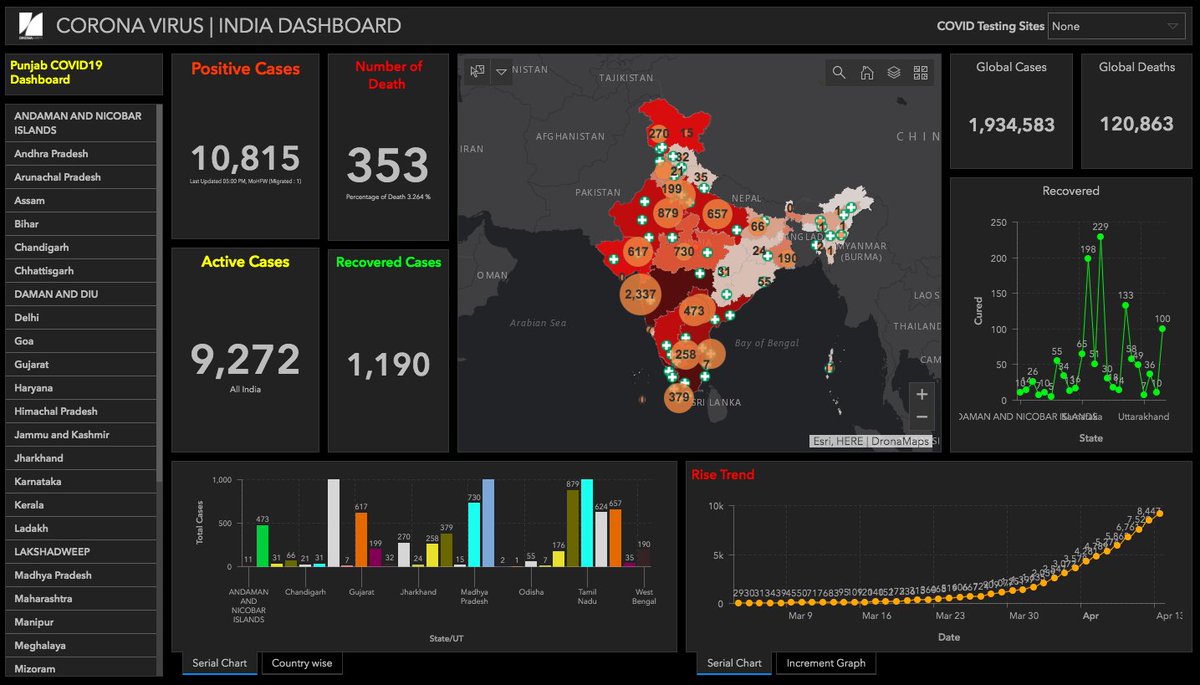Select Daman and Diu in state list

(x=80, y=294)
